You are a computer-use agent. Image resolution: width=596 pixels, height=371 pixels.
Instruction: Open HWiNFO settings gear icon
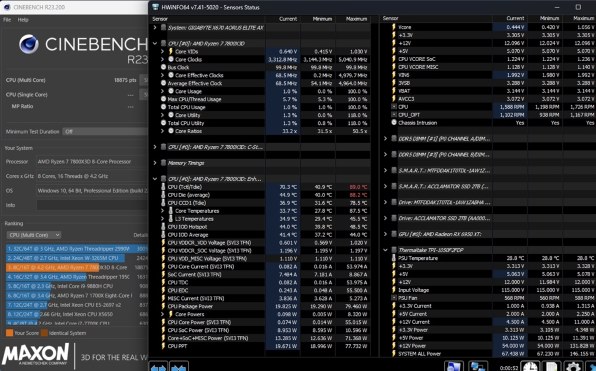(x=573, y=367)
